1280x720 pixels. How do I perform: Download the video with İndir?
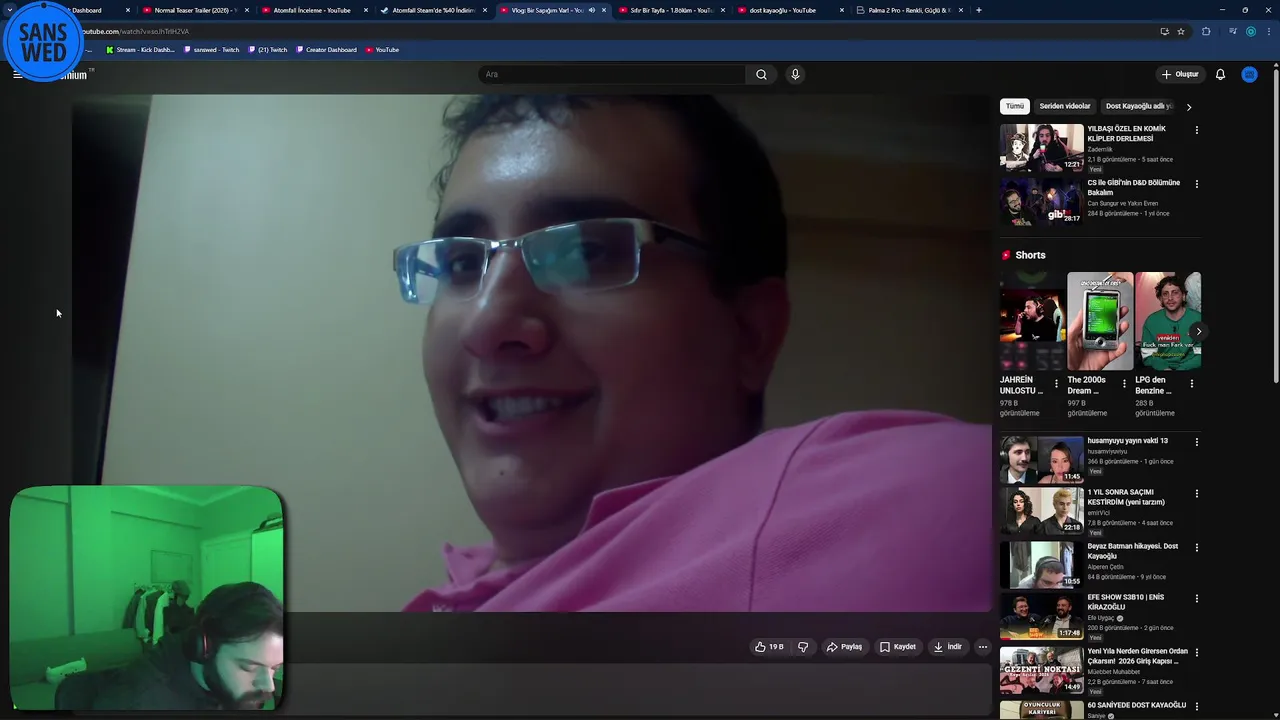tap(947, 647)
